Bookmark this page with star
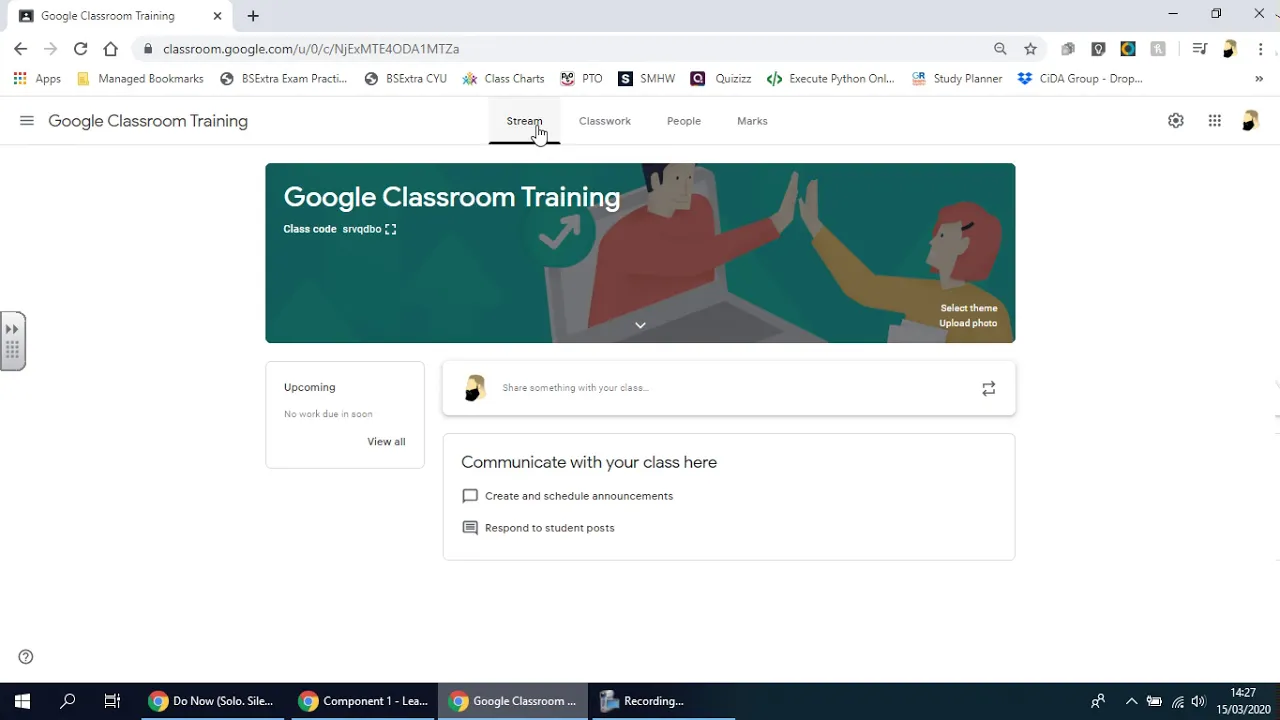The height and width of the screenshot is (720, 1280). [1030, 49]
